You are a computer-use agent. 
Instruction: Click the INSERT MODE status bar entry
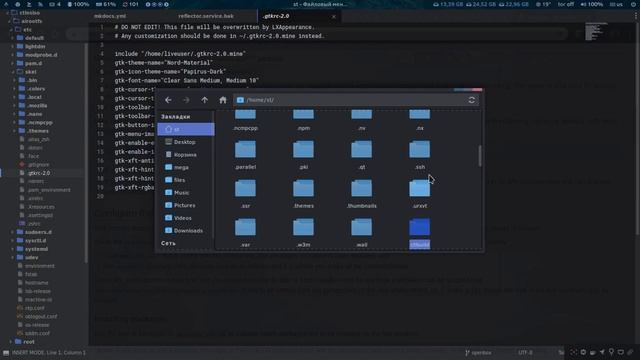[48, 353]
